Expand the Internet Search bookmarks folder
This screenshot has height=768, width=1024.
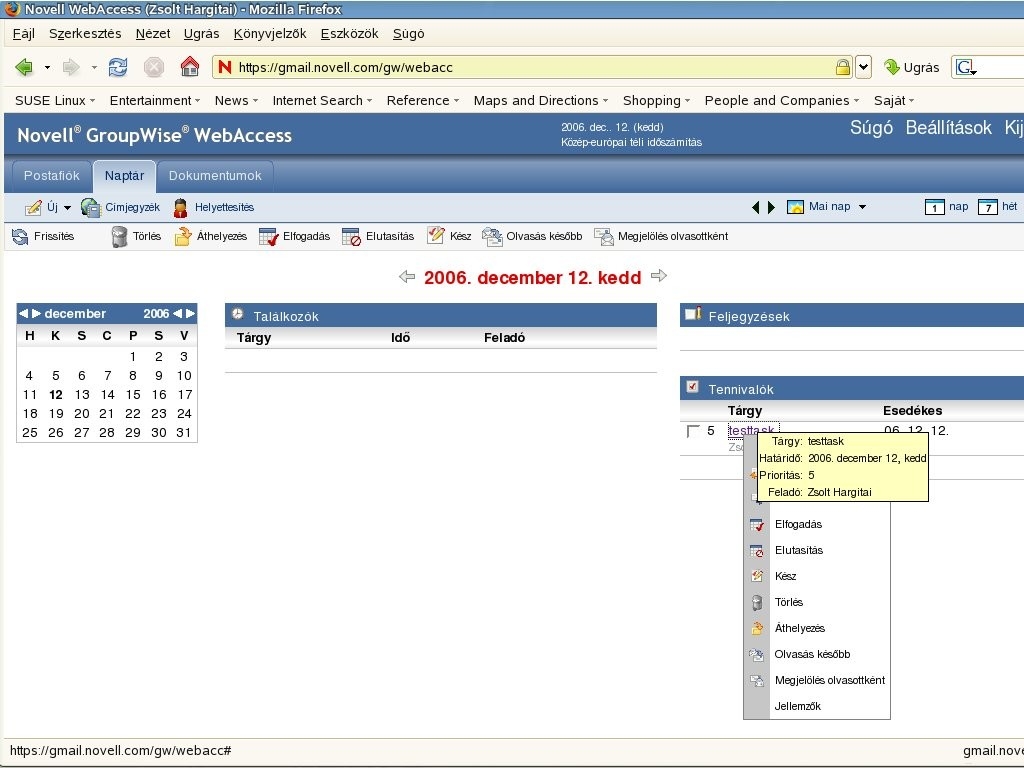[x=322, y=101]
